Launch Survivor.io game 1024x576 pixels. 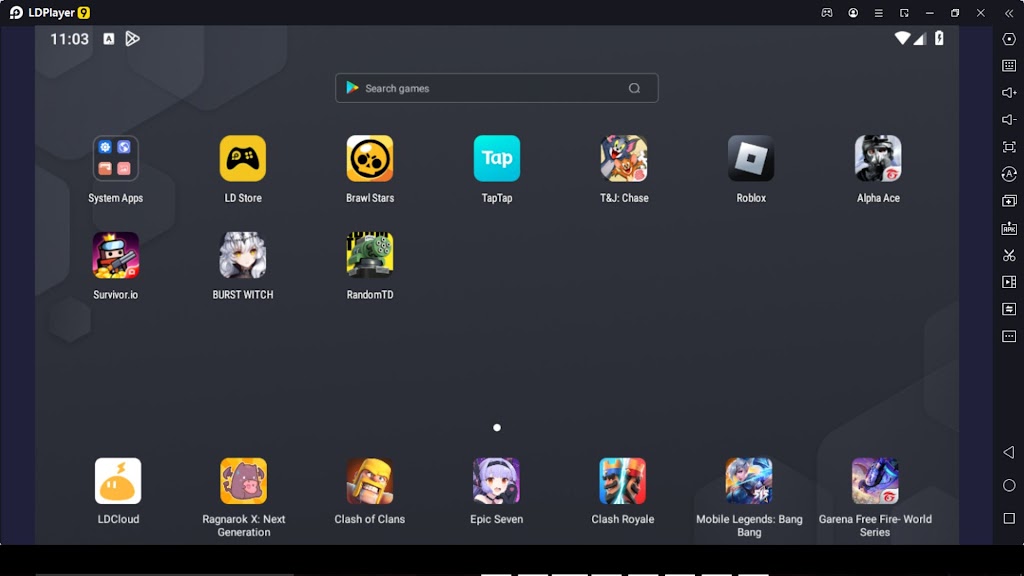116,255
